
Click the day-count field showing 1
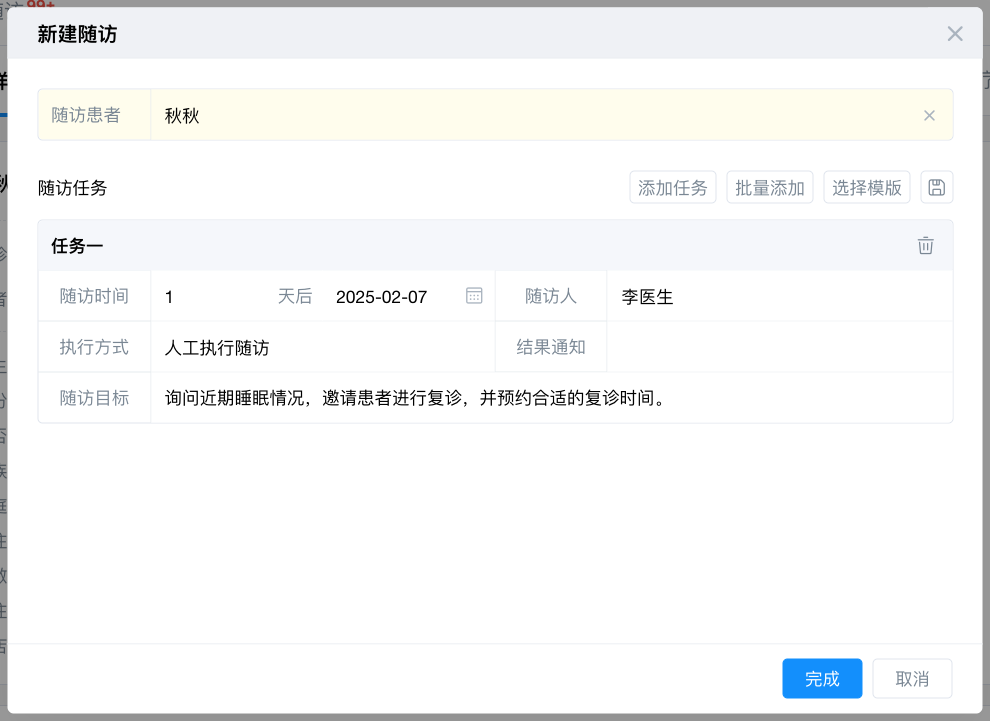(210, 297)
